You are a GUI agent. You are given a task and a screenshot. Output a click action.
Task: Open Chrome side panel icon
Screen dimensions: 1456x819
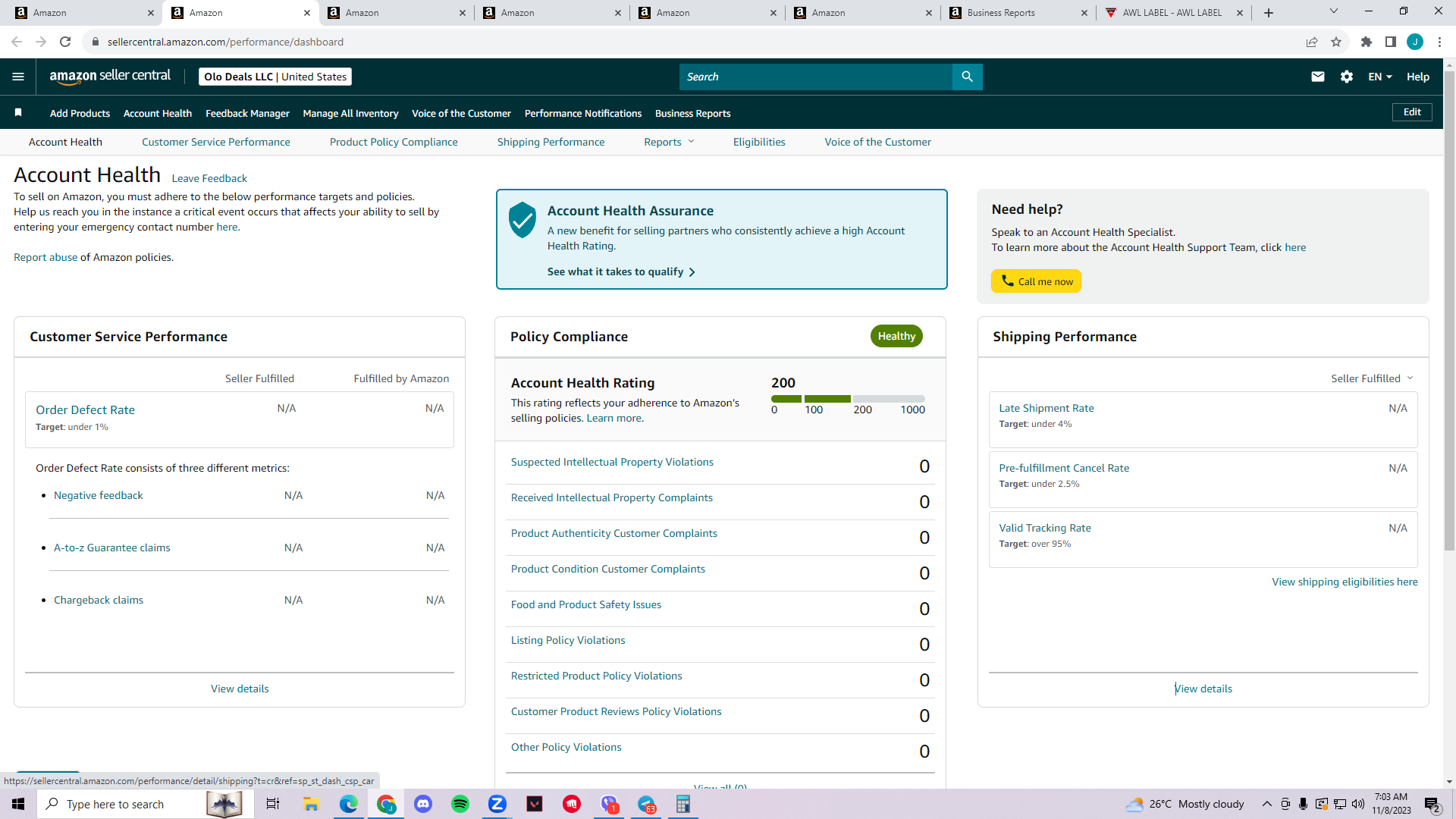1391,42
